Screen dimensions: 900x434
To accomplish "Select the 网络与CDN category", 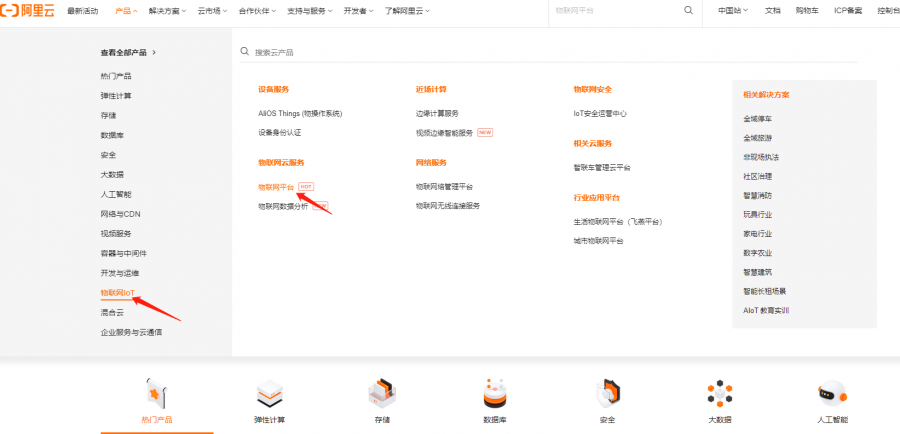I will [x=121, y=214].
